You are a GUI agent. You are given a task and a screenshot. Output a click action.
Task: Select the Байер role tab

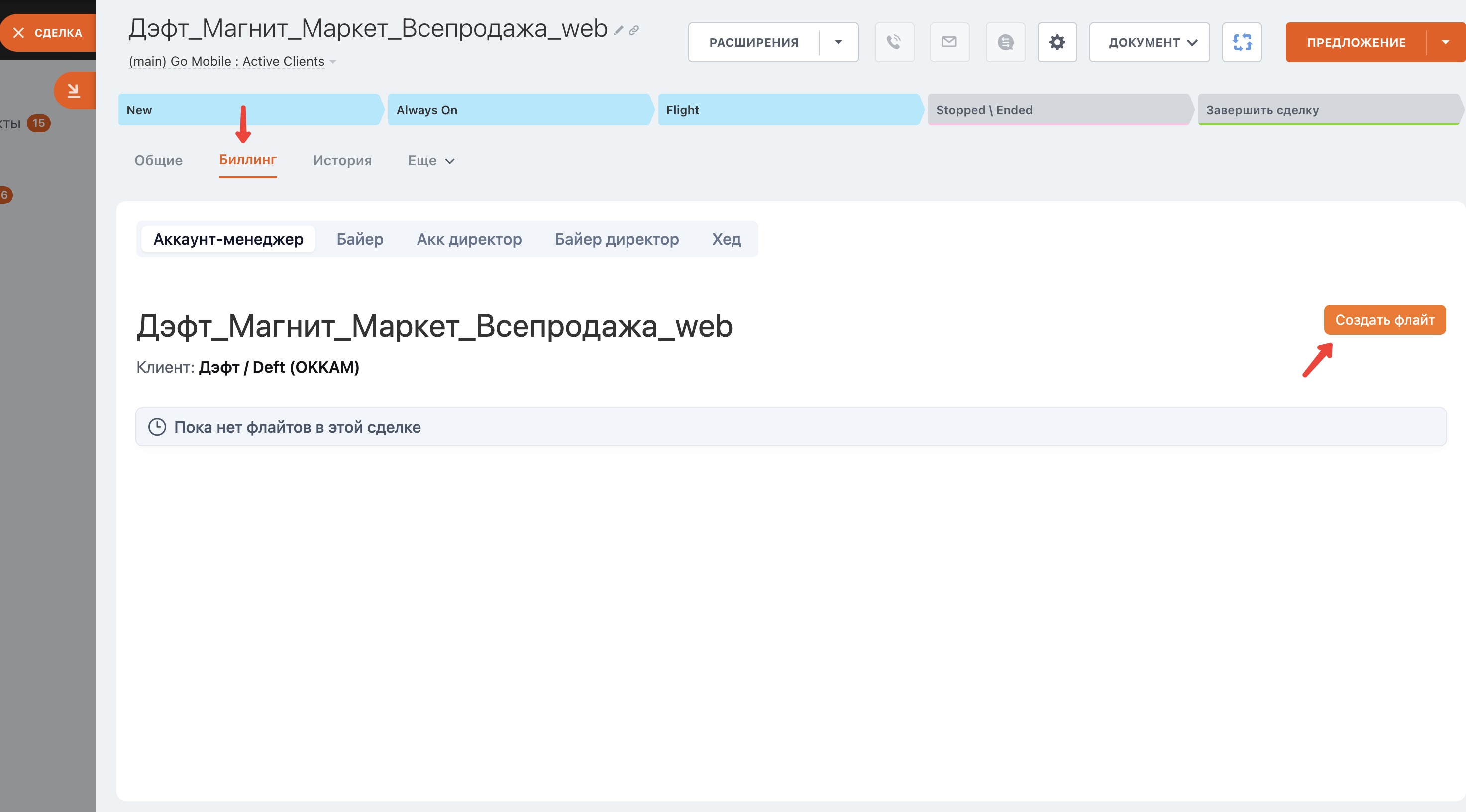360,239
